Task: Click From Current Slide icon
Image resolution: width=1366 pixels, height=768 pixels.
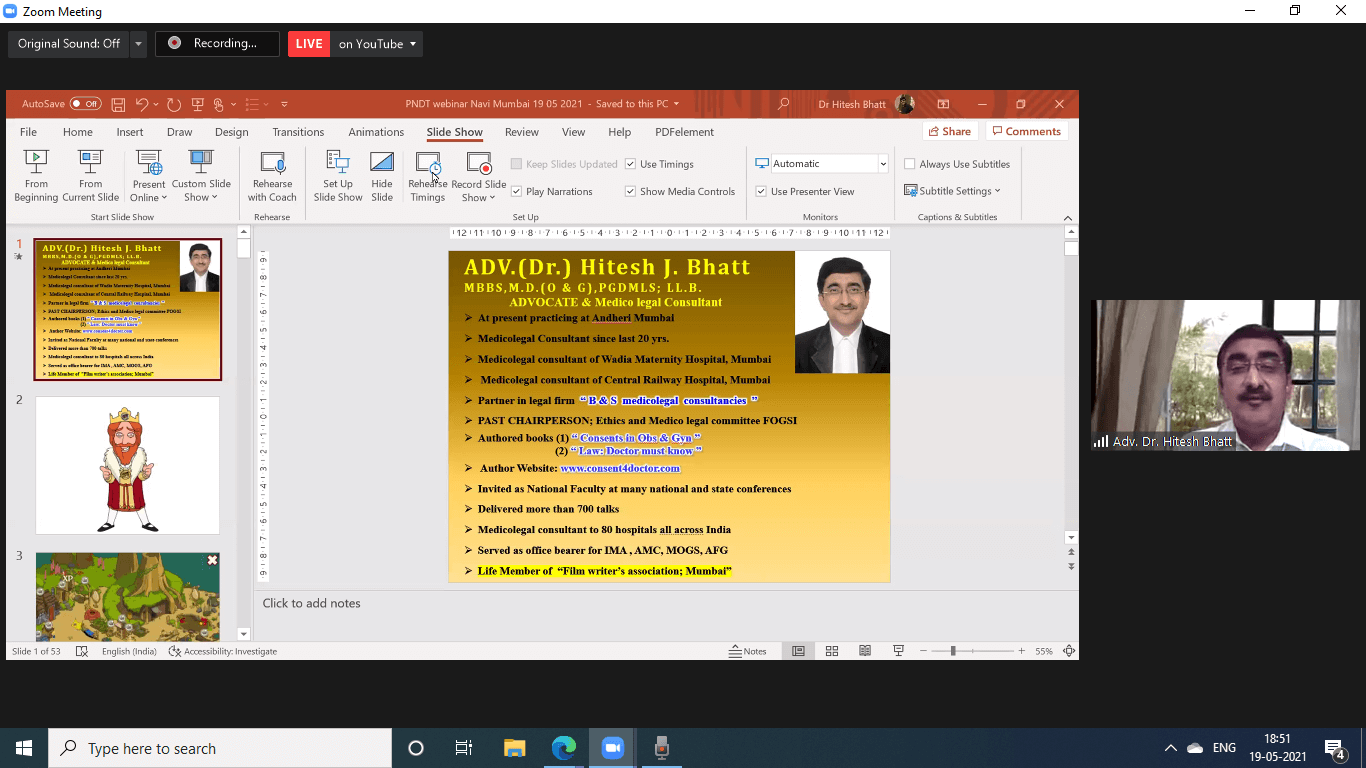Action: (90, 163)
